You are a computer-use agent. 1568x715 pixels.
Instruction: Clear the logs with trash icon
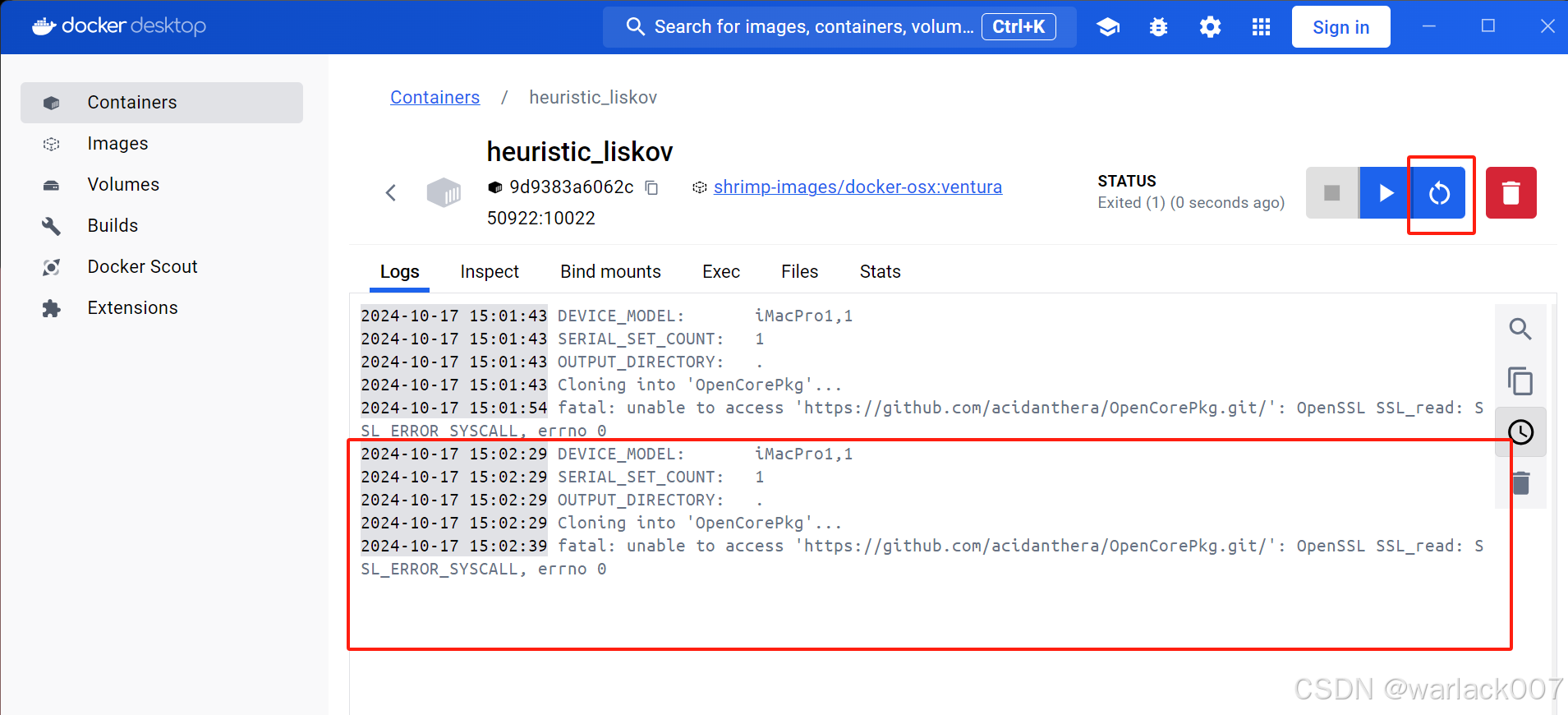tap(1520, 483)
